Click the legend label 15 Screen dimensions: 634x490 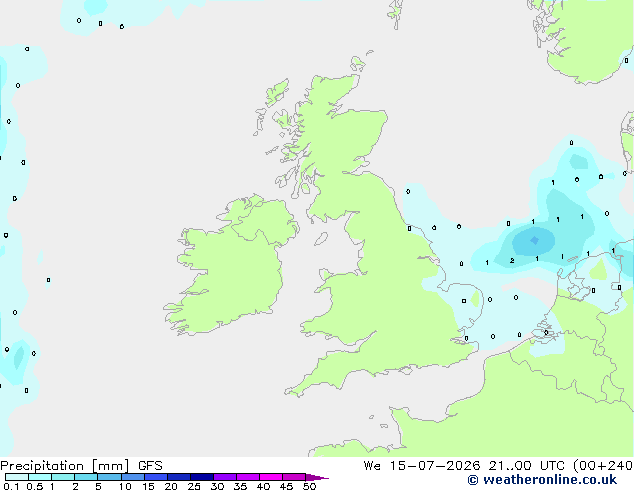pos(148,486)
